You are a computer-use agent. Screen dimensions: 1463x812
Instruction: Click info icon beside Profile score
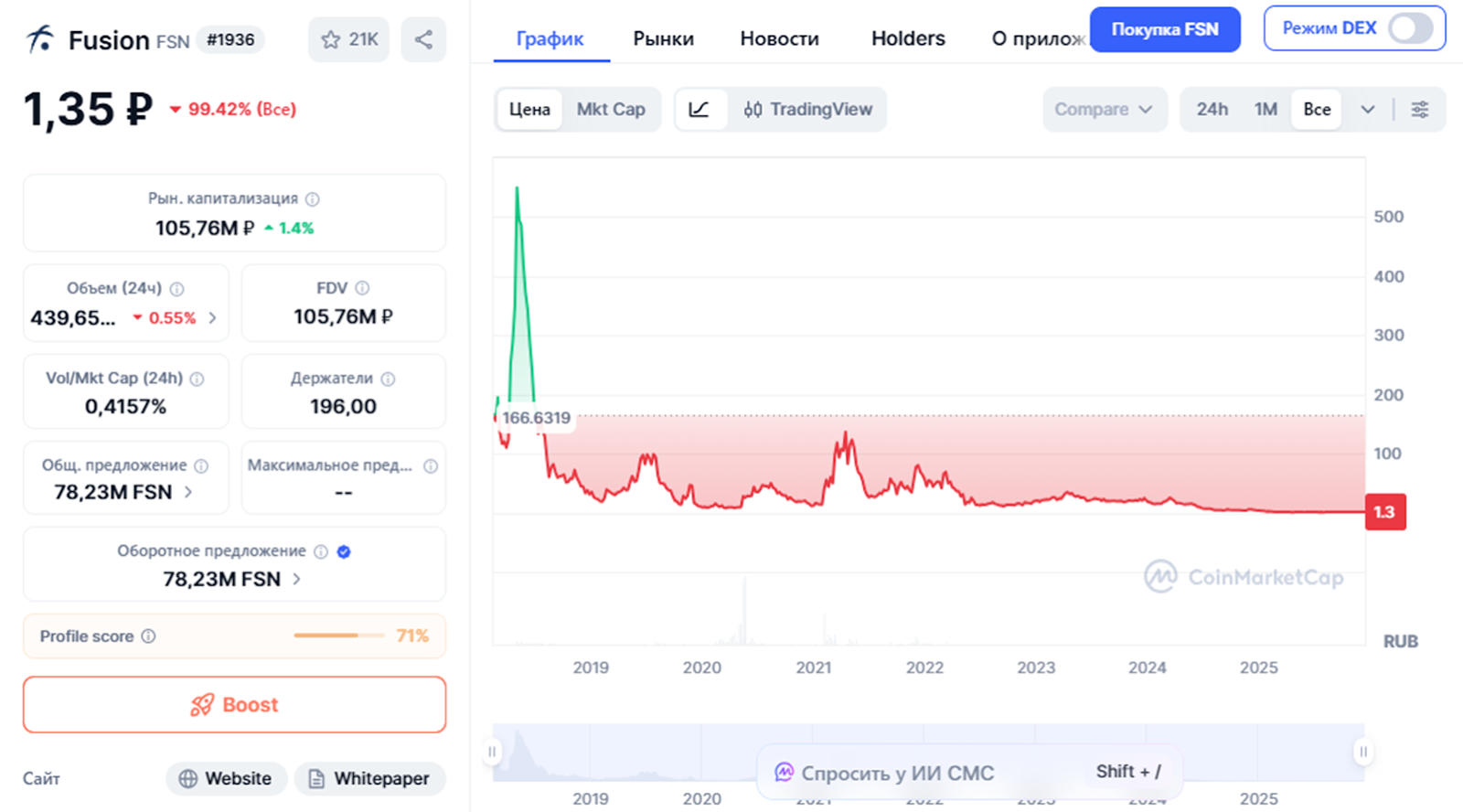tap(148, 636)
